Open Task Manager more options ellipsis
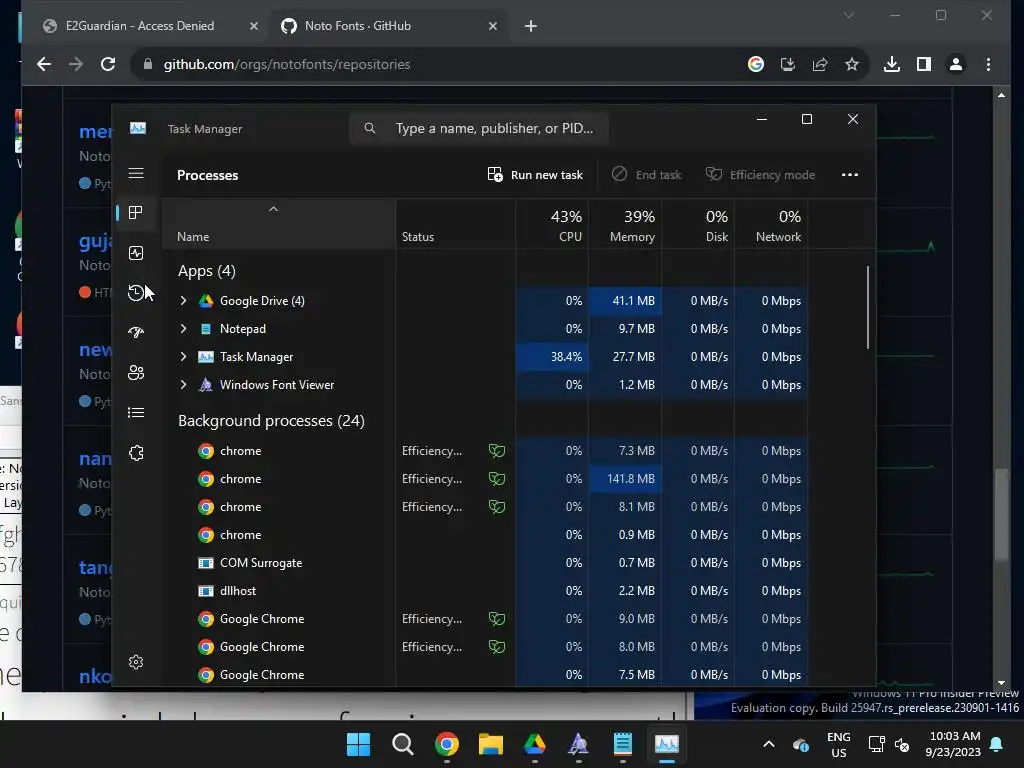The width and height of the screenshot is (1024, 768). click(x=850, y=174)
